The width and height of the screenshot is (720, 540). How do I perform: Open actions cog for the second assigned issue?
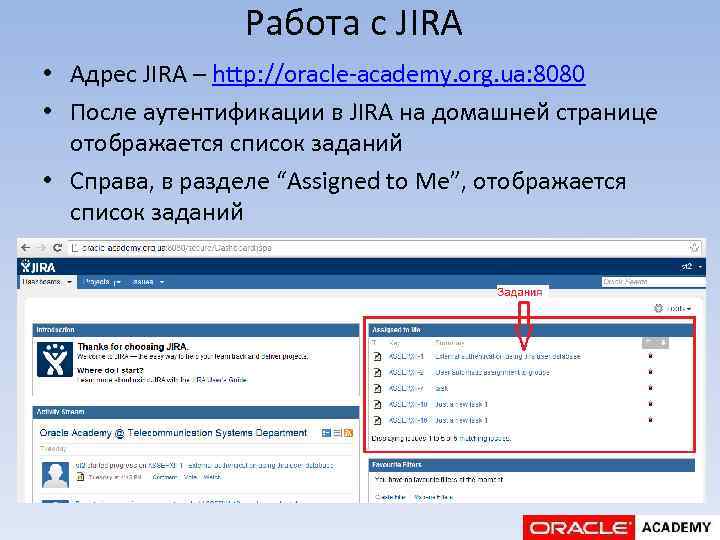click(x=650, y=372)
